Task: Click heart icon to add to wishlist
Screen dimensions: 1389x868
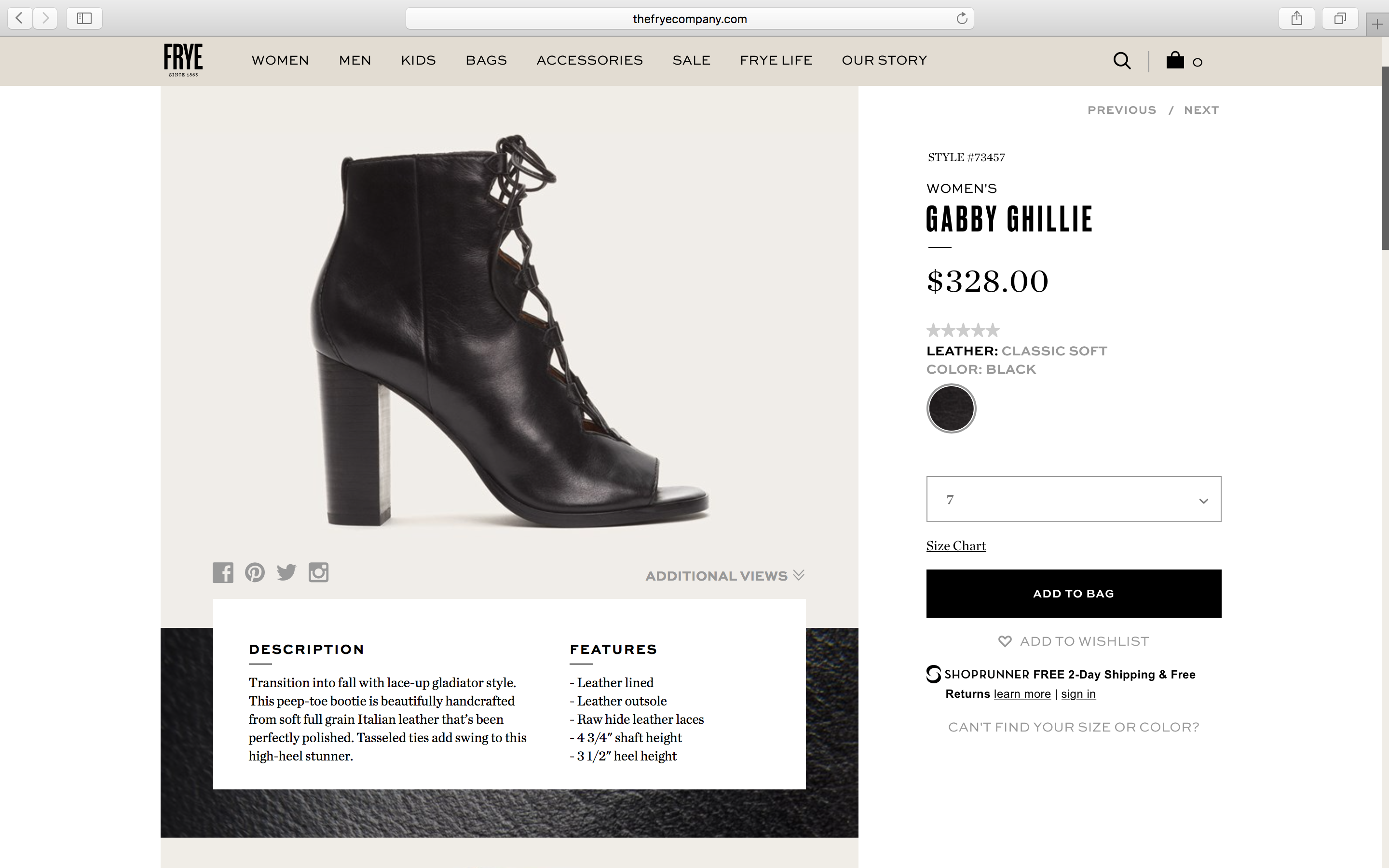Action: 1005,641
